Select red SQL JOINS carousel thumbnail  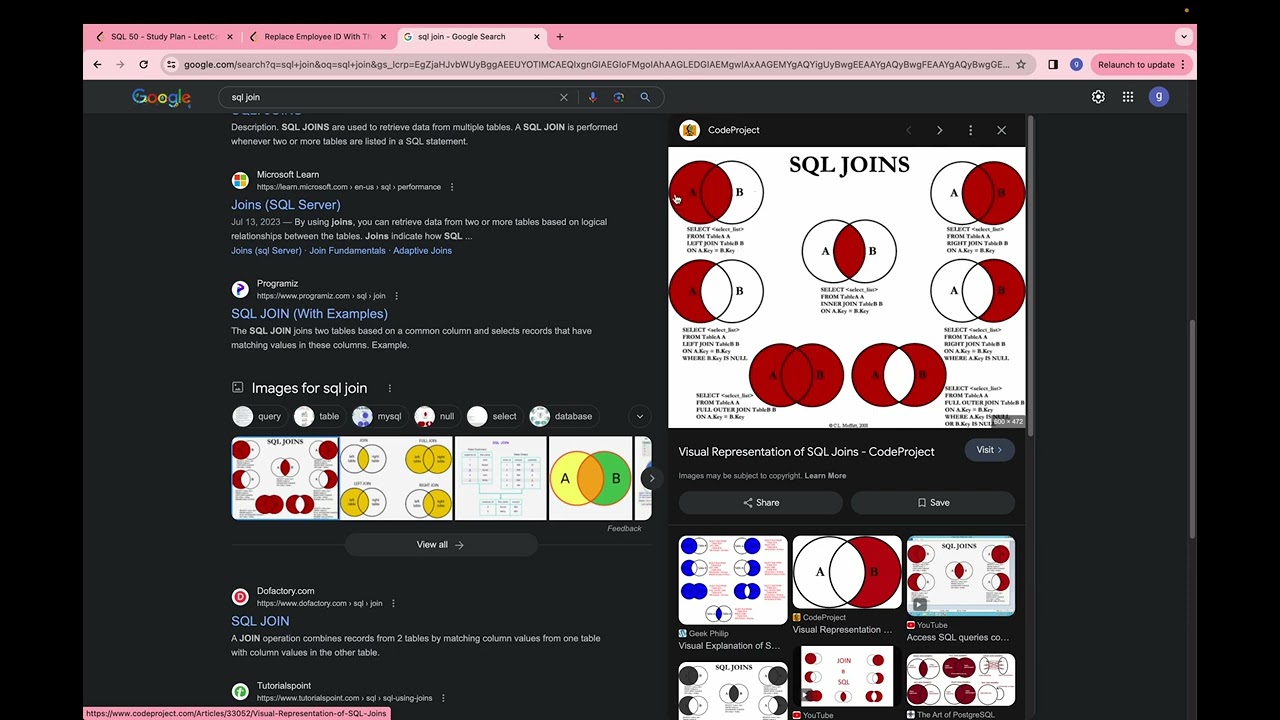click(x=285, y=478)
